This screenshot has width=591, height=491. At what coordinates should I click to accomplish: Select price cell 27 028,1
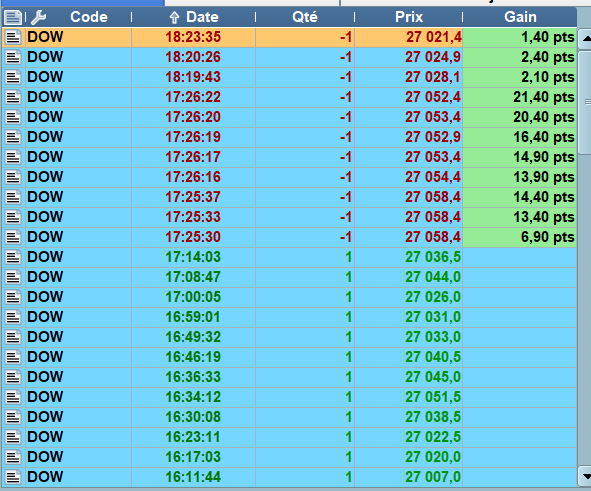[409, 77]
